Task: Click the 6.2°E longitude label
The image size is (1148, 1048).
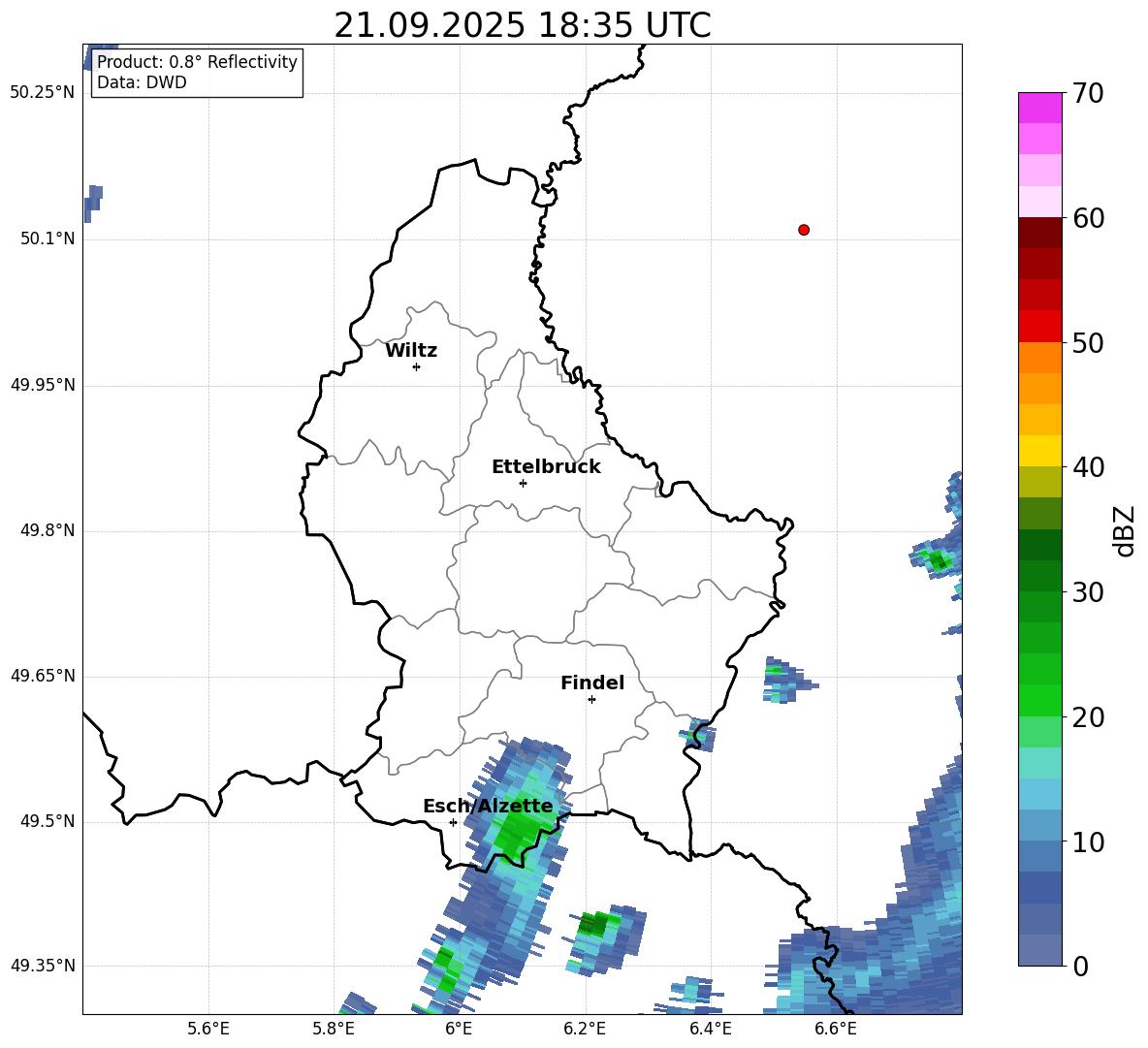Action: 585,1029
